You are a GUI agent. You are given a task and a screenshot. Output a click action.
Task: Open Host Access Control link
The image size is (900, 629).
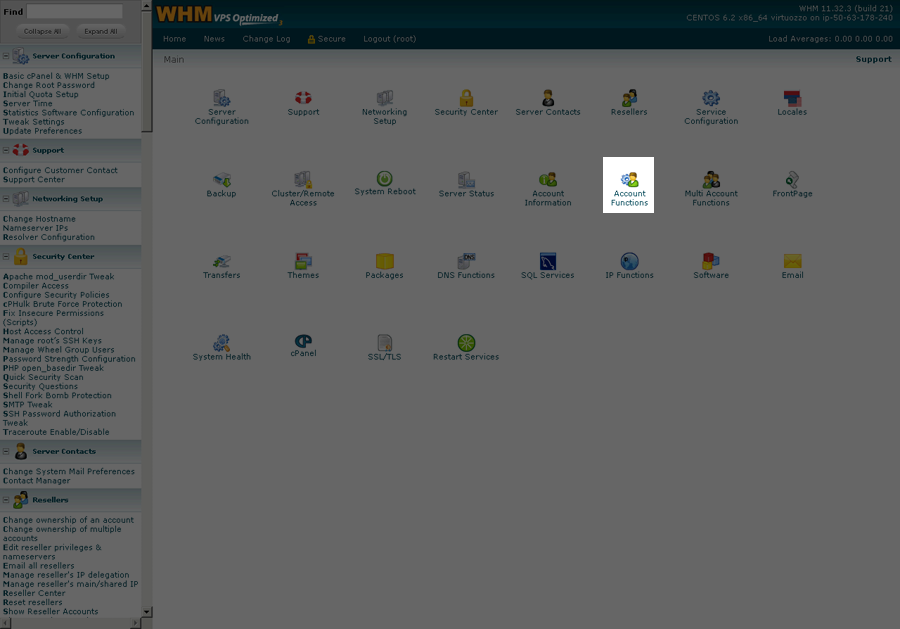(43, 331)
